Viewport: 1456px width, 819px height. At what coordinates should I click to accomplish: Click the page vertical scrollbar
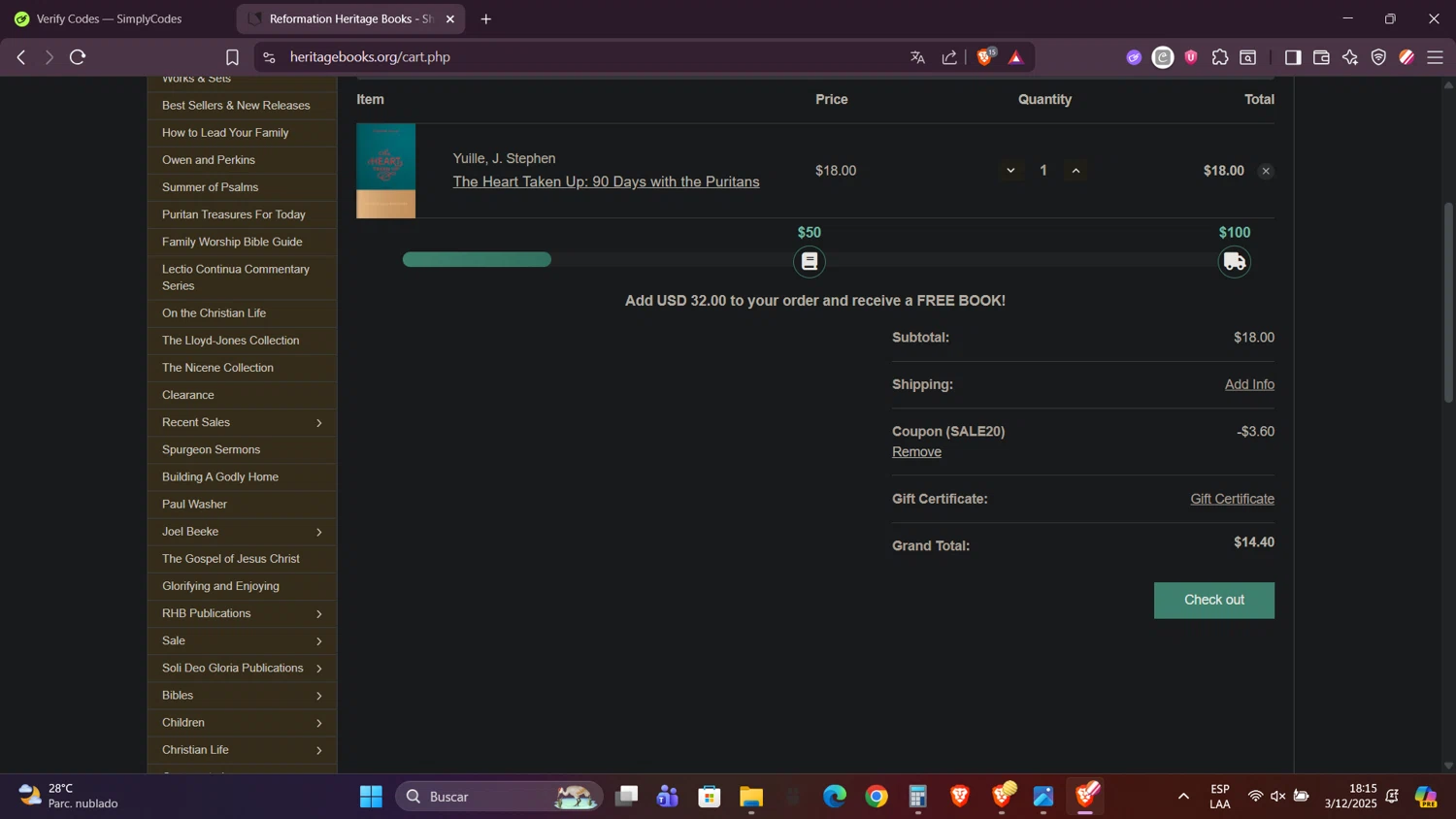tap(1448, 303)
